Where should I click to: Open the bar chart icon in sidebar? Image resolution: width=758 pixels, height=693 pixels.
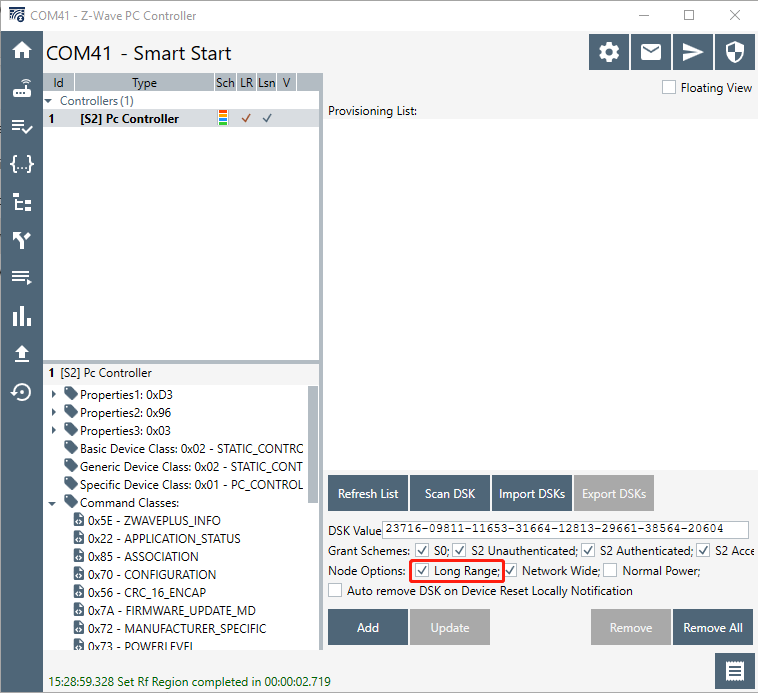(21, 316)
